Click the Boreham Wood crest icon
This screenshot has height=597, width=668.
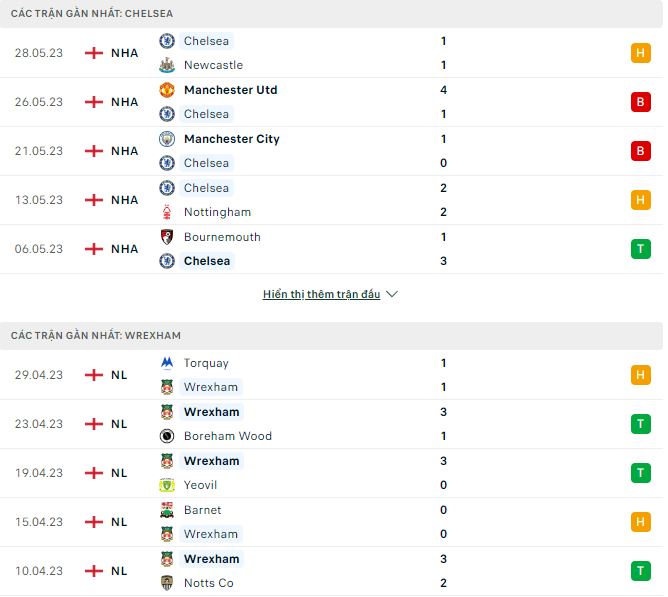pos(167,436)
